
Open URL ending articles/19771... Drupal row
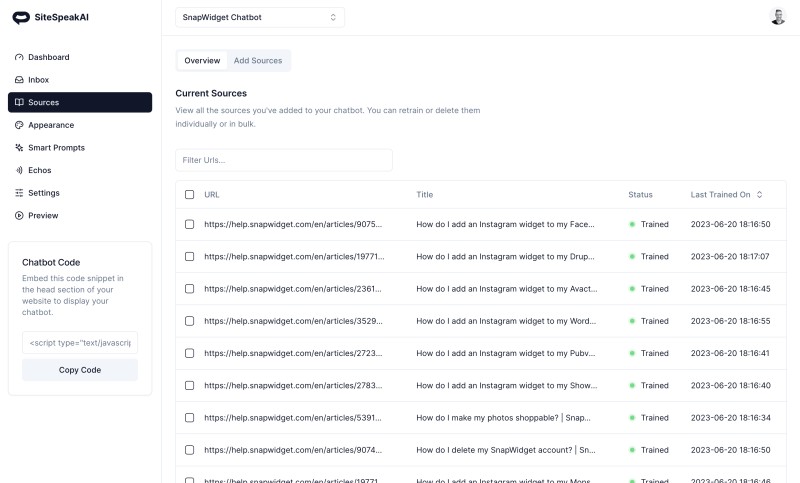[294, 256]
